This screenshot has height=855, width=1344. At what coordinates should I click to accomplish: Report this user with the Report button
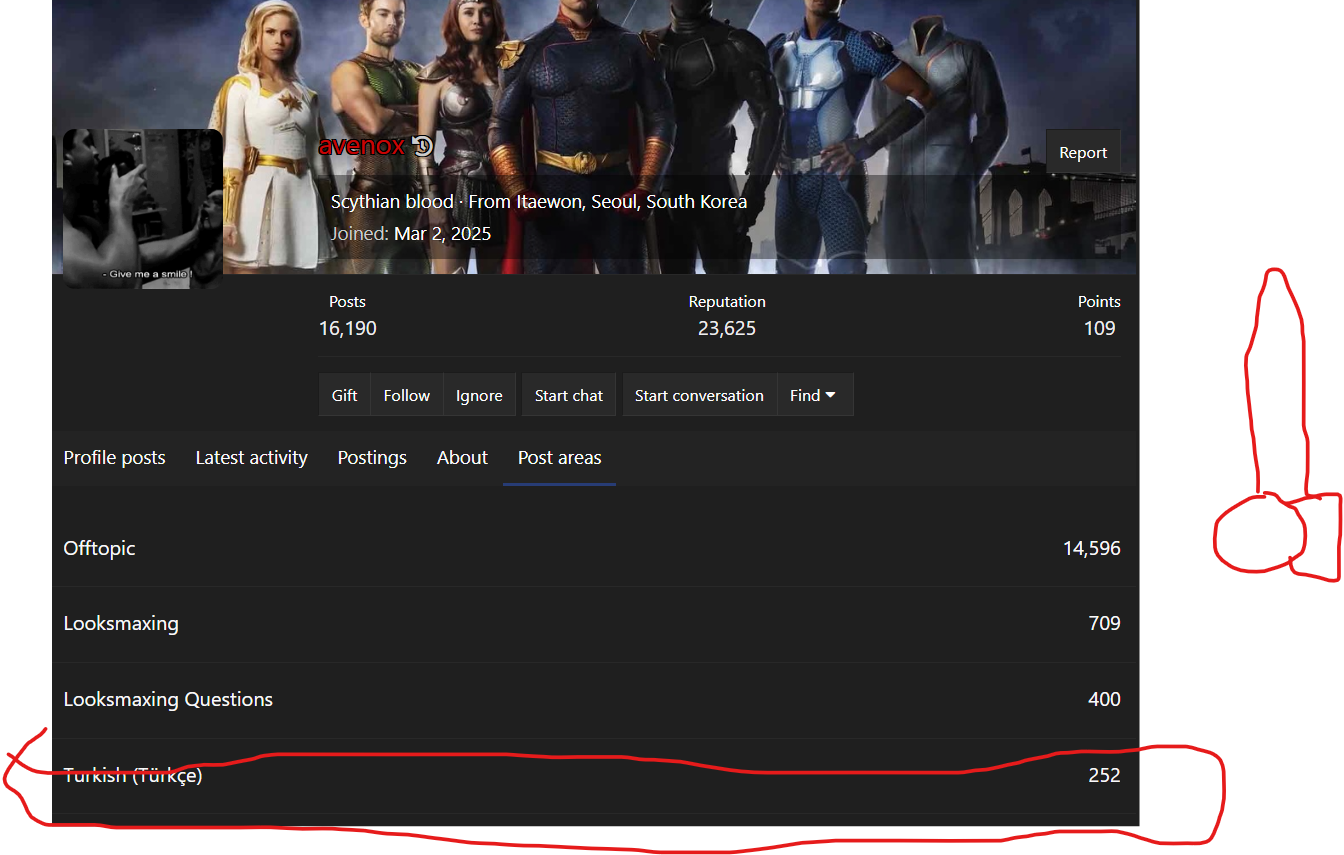(1083, 152)
